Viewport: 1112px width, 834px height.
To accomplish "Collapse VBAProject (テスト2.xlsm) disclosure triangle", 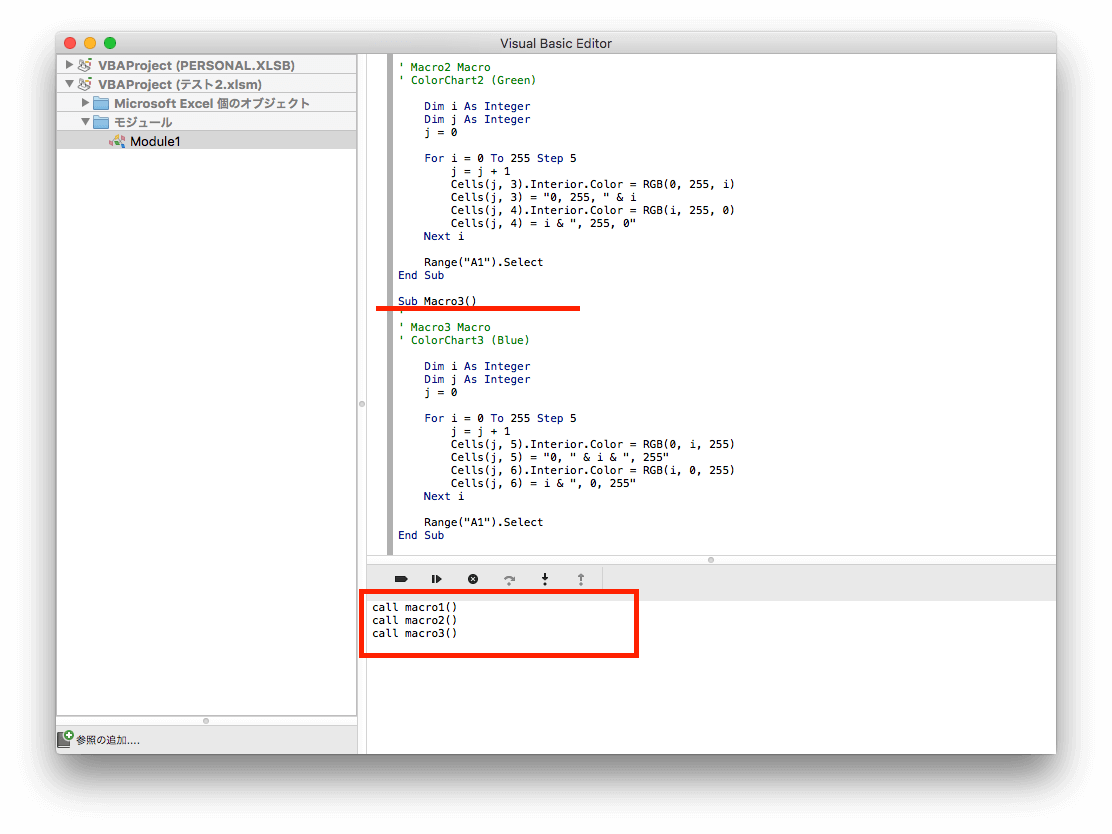I will pos(69,84).
